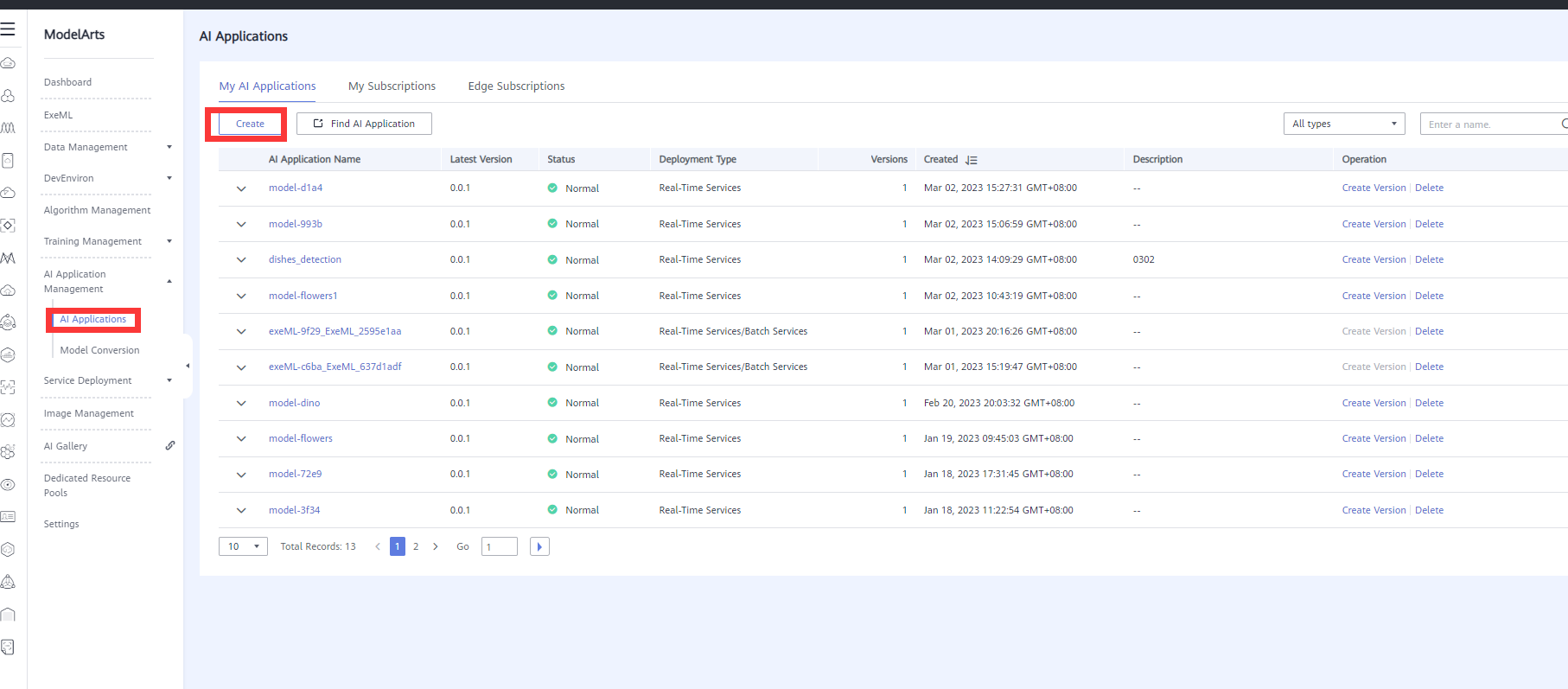Image resolution: width=1568 pixels, height=689 pixels.
Task: Collapse the sidebar using the panel handle arrow
Action: 188,366
